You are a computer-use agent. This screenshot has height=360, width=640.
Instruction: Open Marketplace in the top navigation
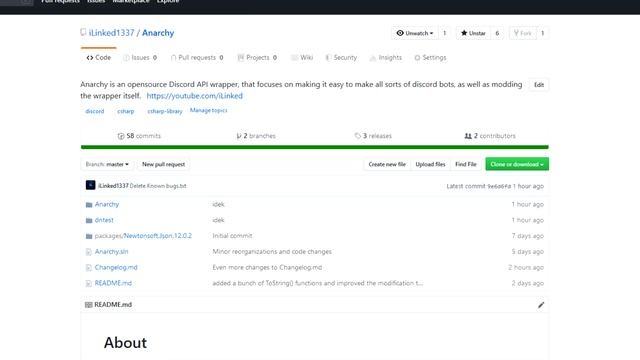[131, 2]
